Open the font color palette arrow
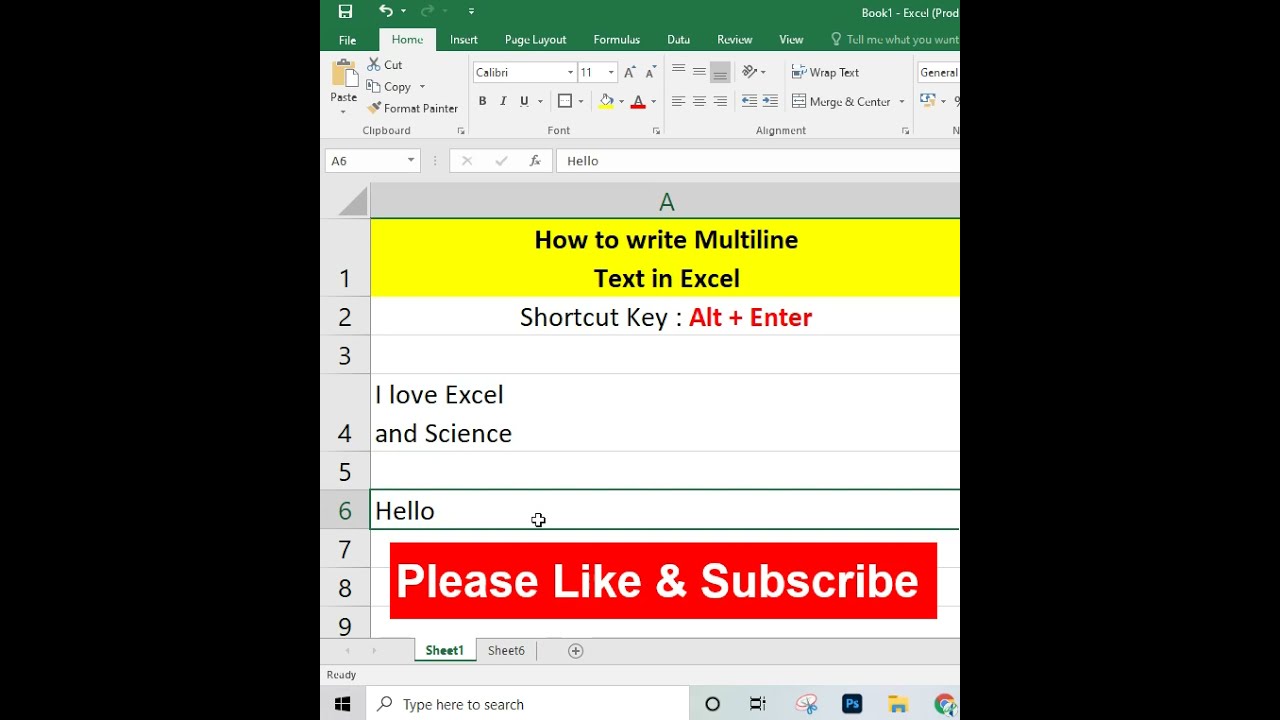This screenshot has height=720, width=1280. [x=654, y=101]
